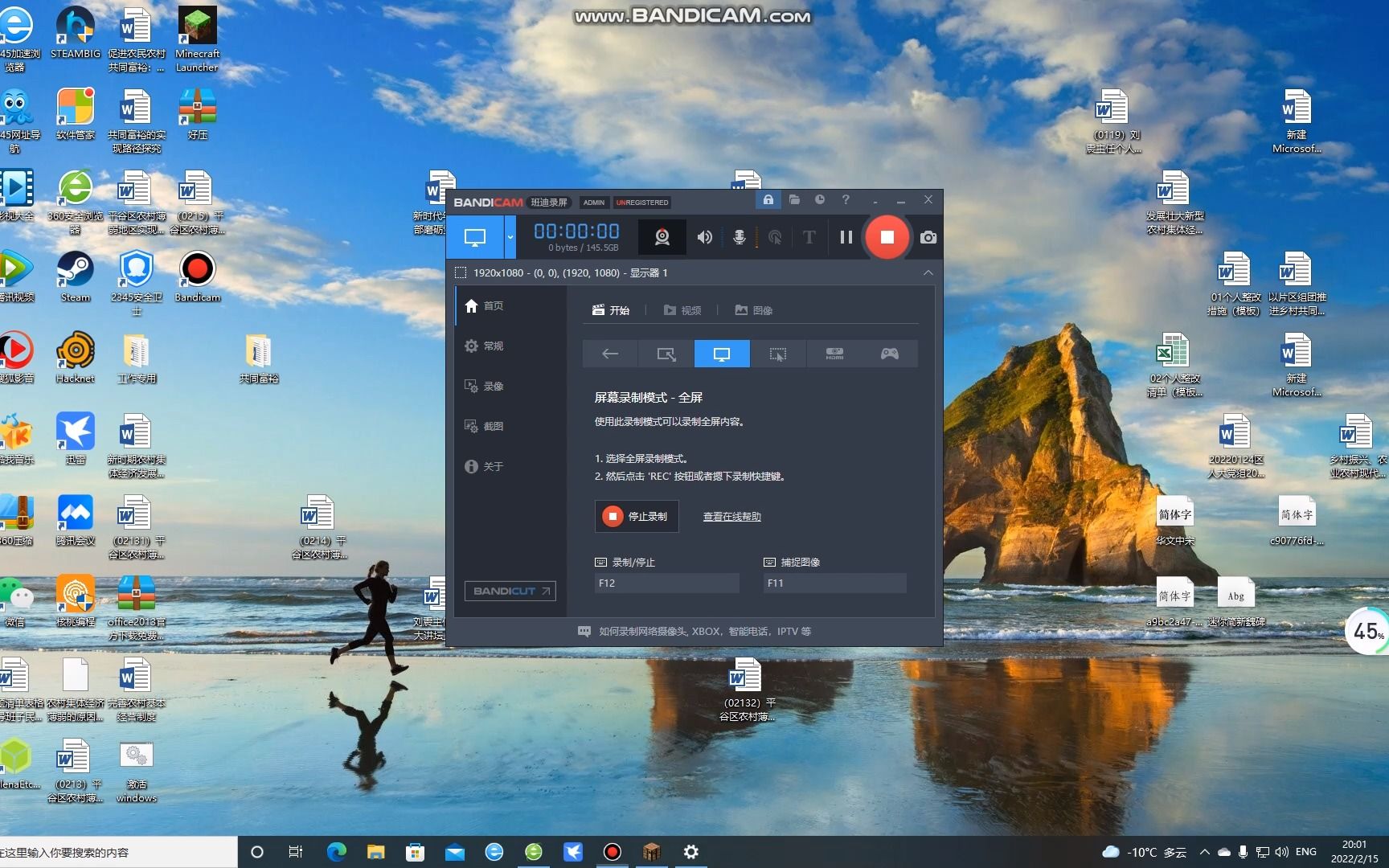Click the red stop recording circle button
The width and height of the screenshot is (1389, 868).
887,237
